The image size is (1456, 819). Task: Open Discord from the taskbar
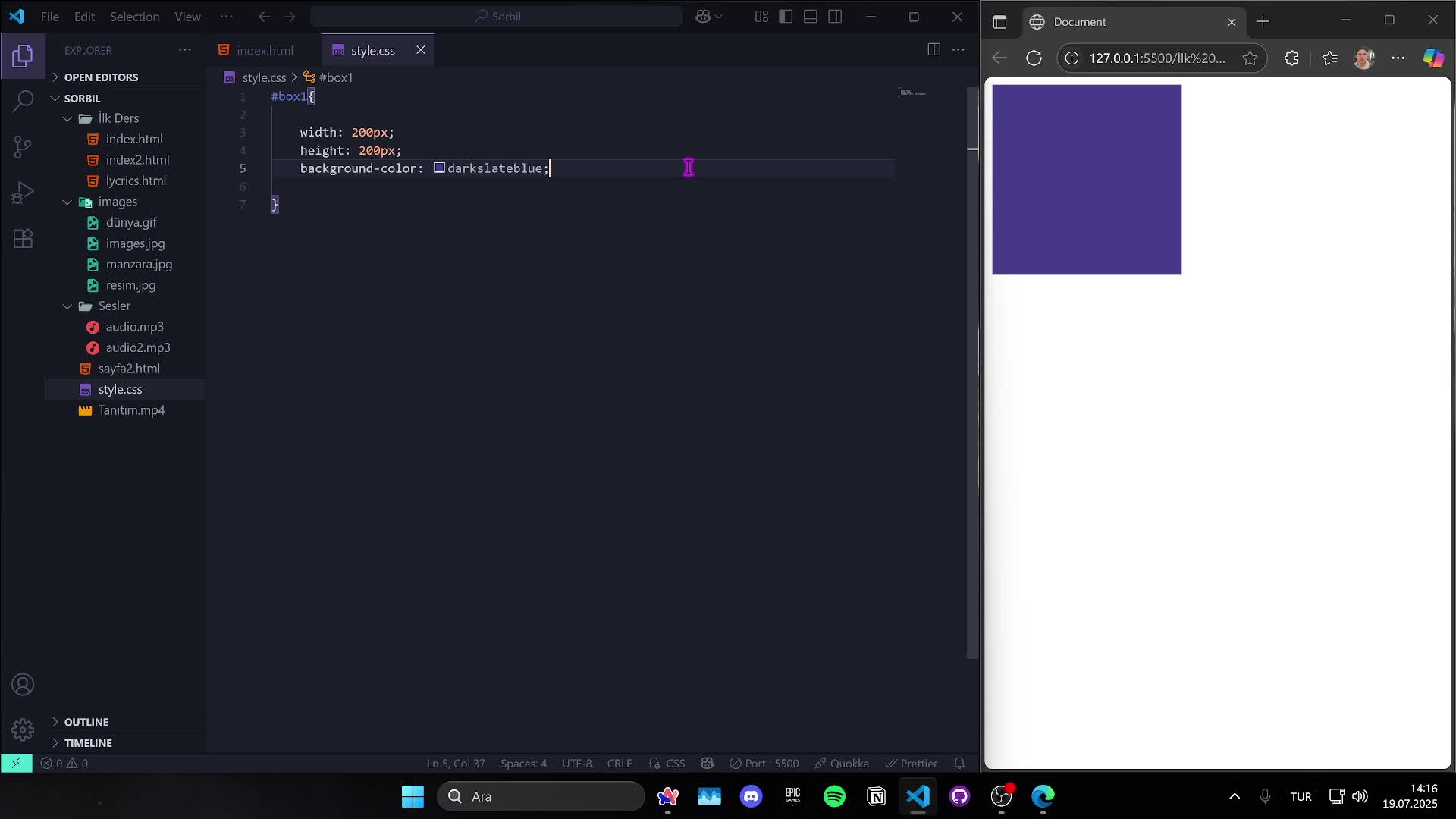pyautogui.click(x=751, y=796)
